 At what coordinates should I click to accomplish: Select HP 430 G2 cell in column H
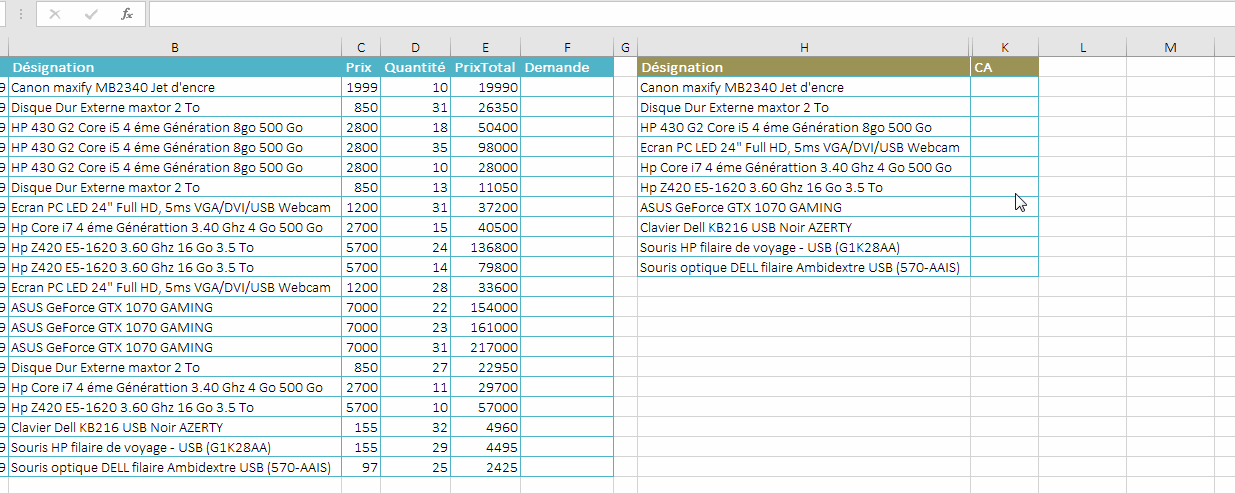tap(804, 127)
